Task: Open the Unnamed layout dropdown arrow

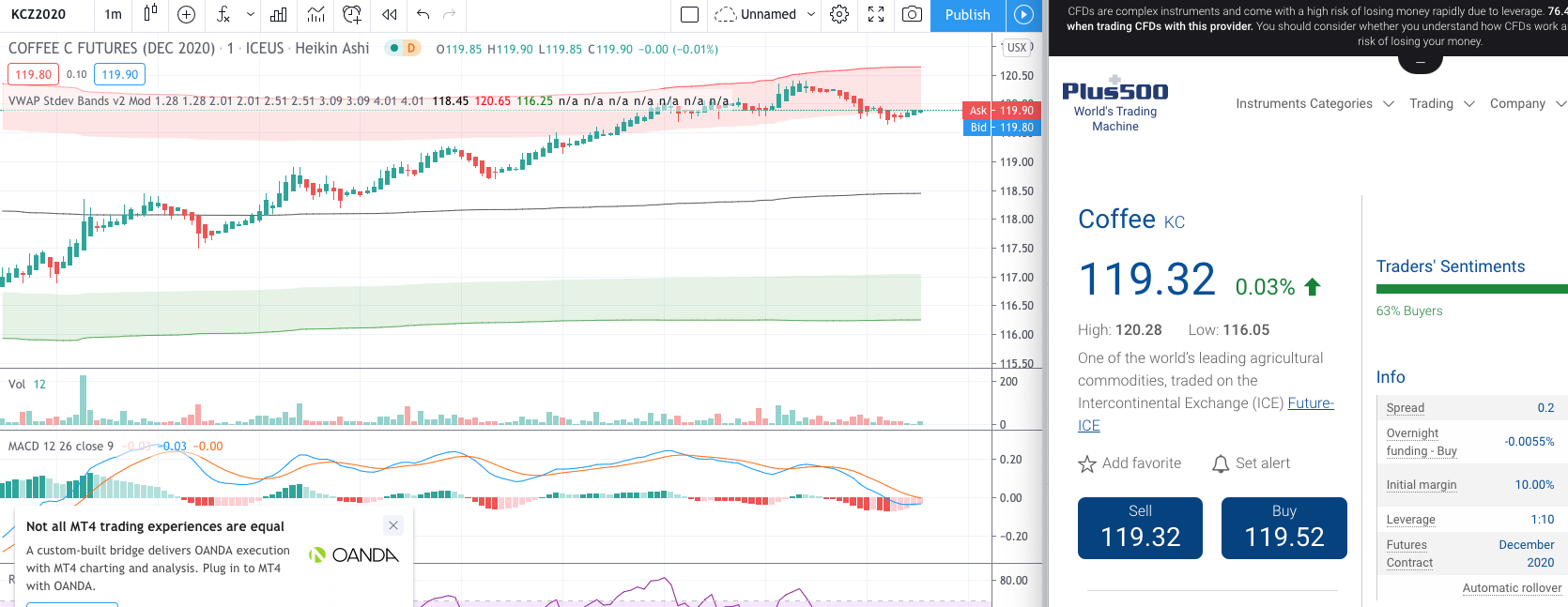Action: (811, 14)
